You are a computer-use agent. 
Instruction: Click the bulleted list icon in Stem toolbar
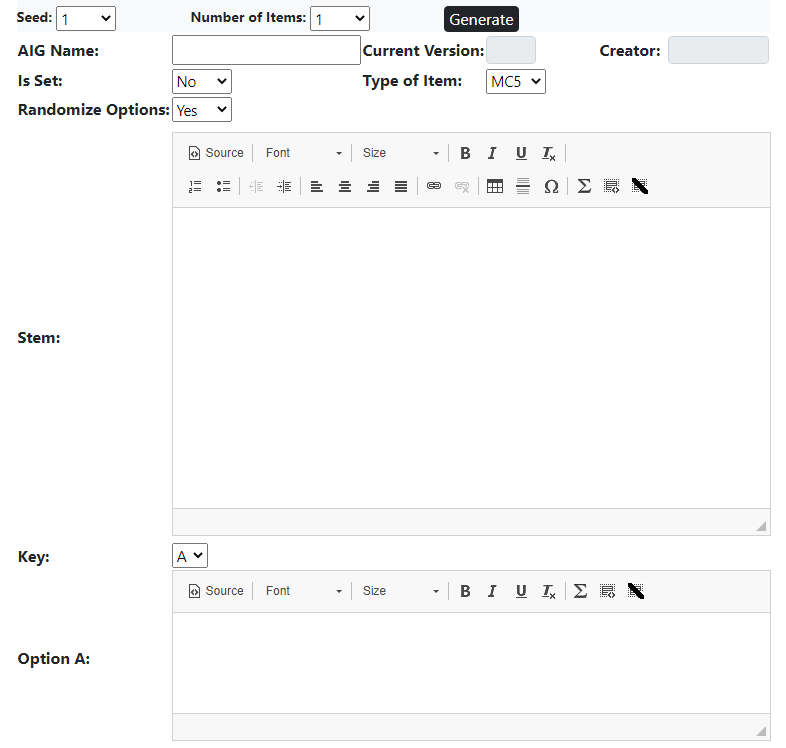[223, 186]
